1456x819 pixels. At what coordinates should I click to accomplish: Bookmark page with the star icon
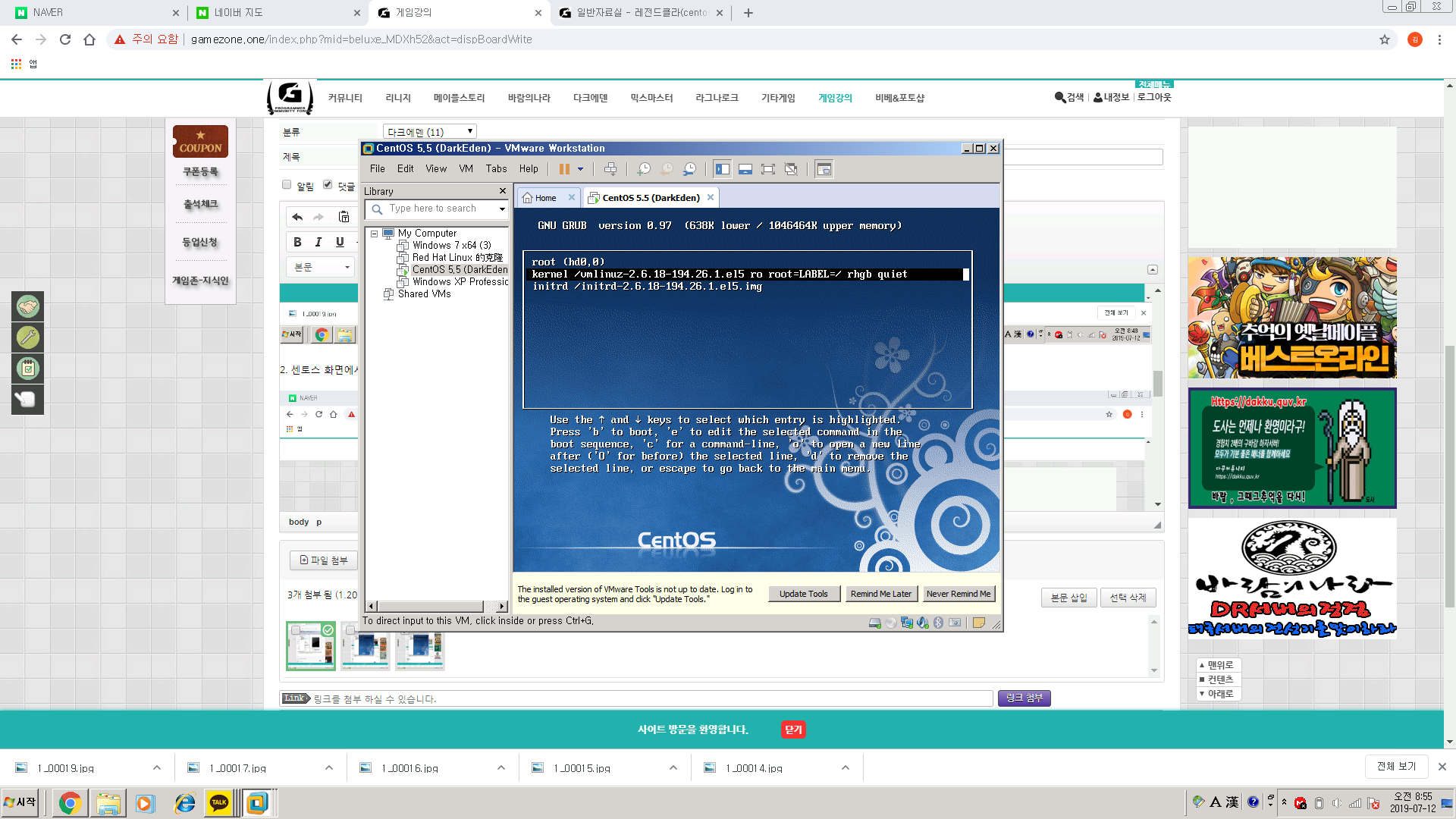[x=1385, y=39]
